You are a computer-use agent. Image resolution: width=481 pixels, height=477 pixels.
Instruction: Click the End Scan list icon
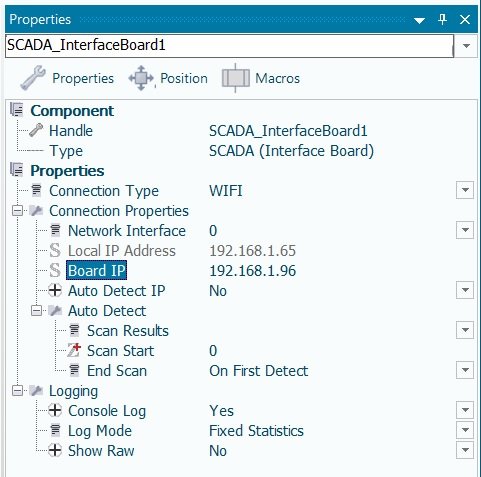click(x=74, y=370)
